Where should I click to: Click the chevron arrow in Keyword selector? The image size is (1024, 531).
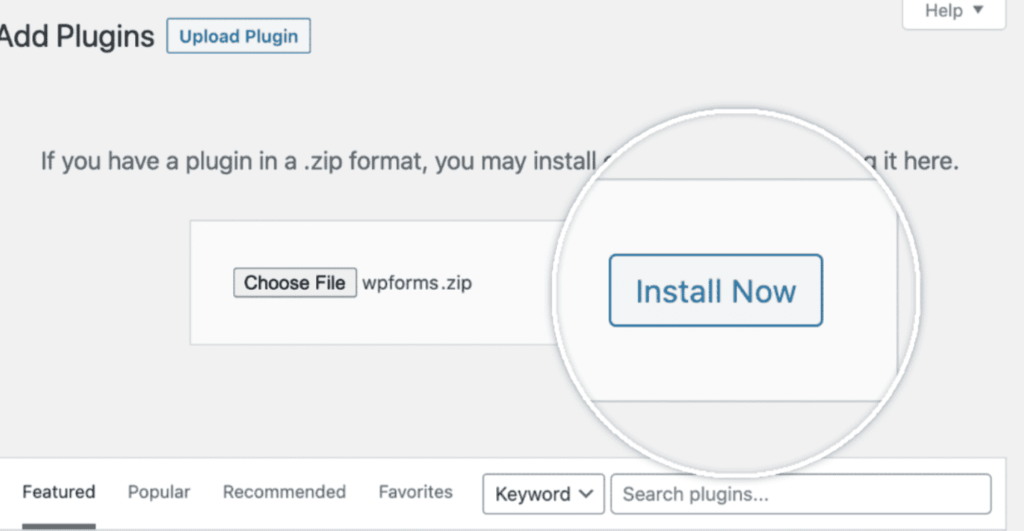pos(587,494)
